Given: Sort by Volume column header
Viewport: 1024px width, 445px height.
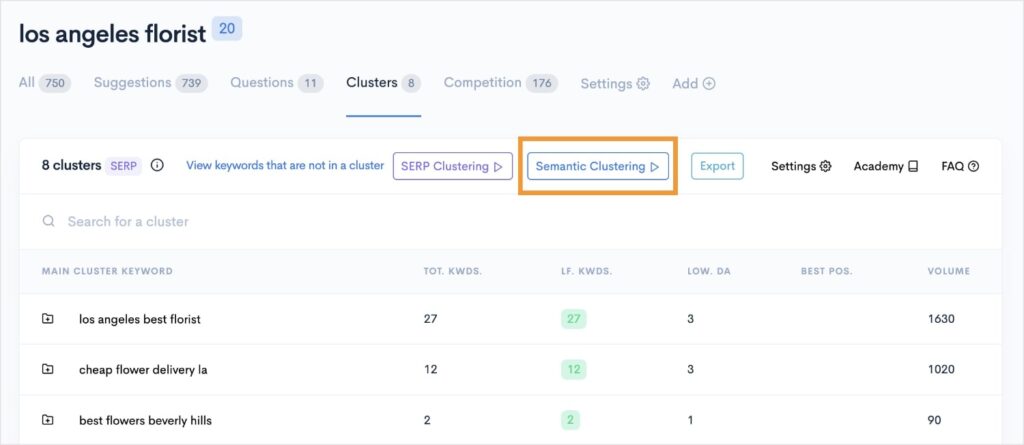Looking at the screenshot, I should click(x=949, y=271).
